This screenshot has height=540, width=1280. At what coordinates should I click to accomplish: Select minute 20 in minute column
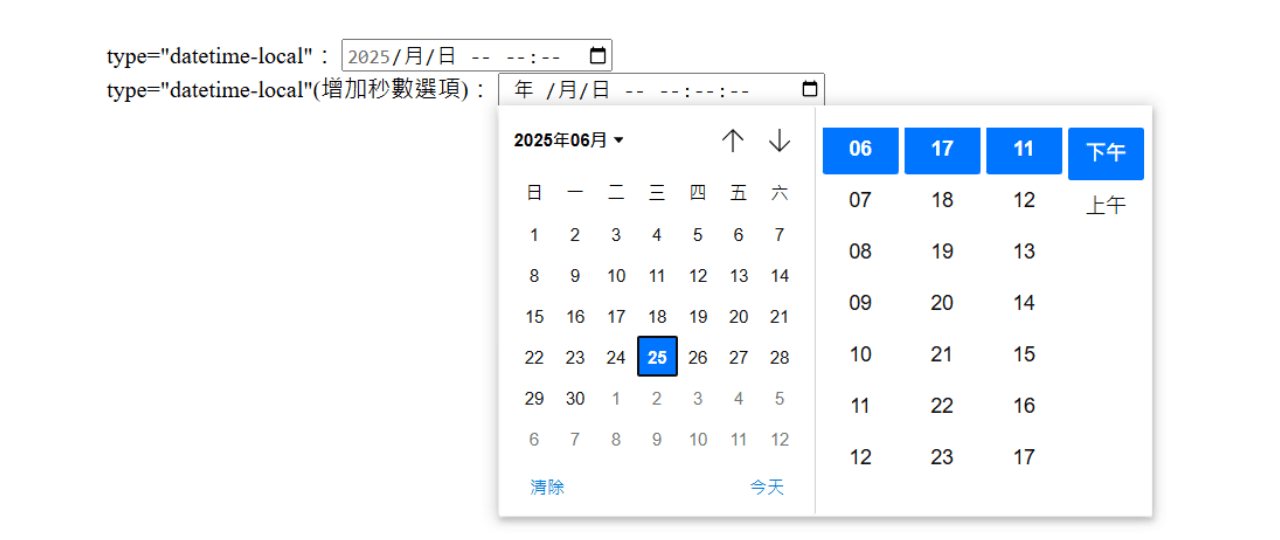(942, 302)
